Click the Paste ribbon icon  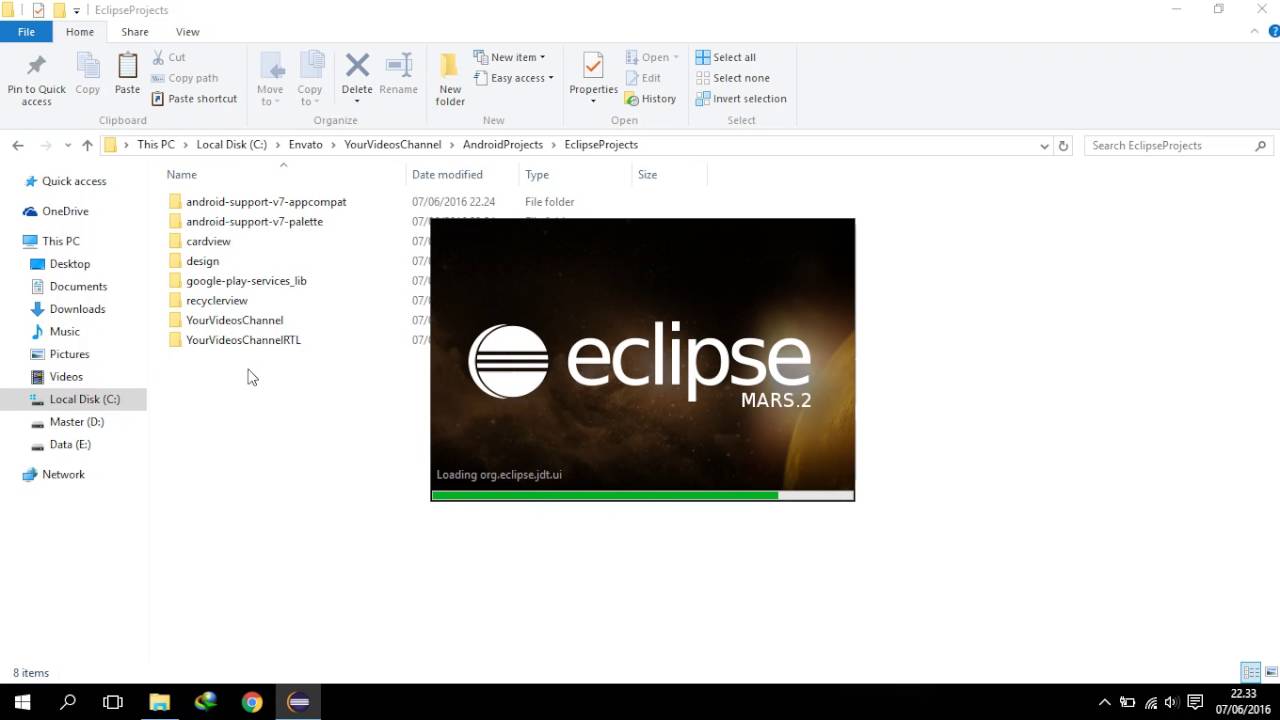[x=127, y=75]
